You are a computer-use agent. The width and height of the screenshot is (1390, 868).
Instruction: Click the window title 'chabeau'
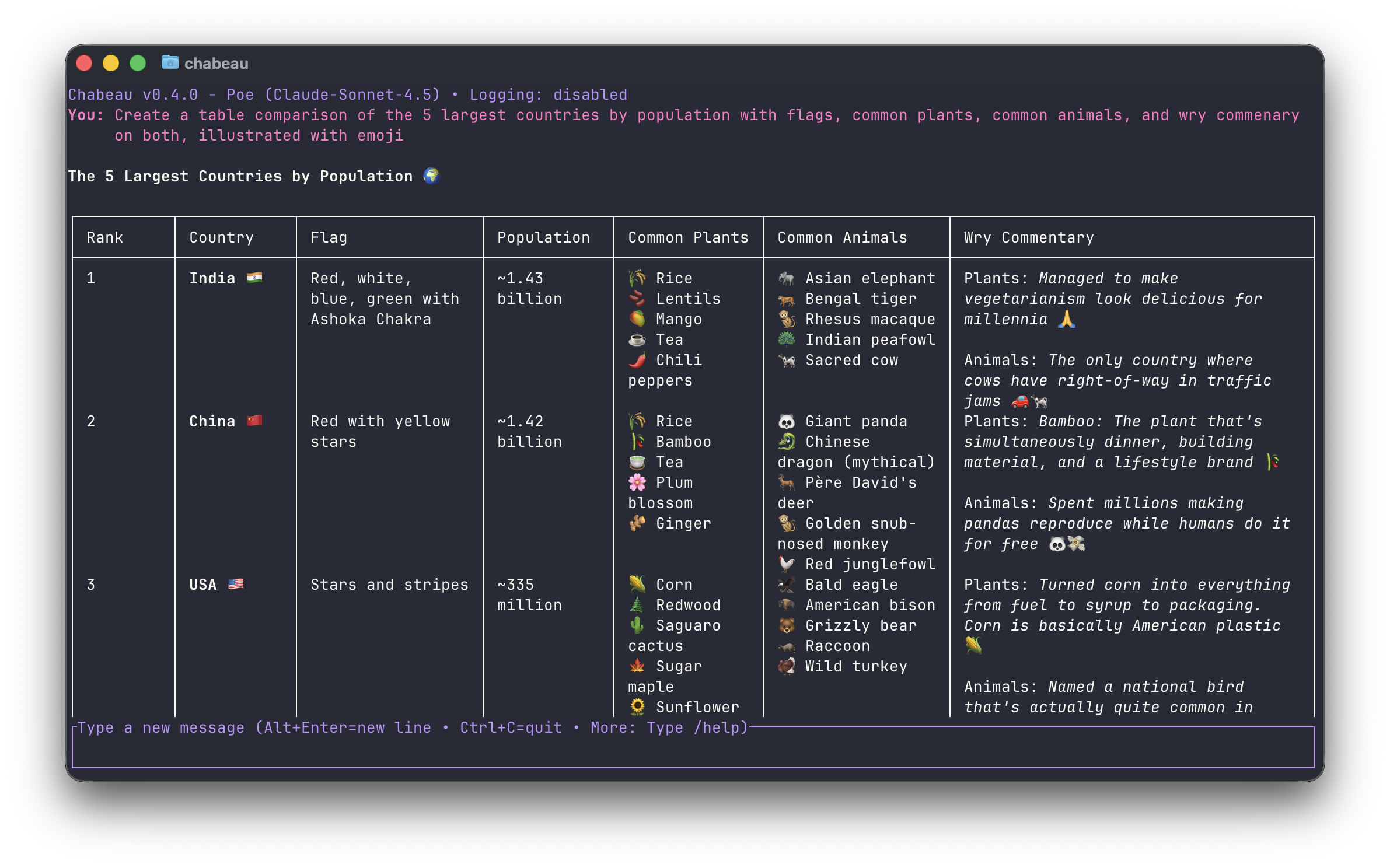point(216,63)
